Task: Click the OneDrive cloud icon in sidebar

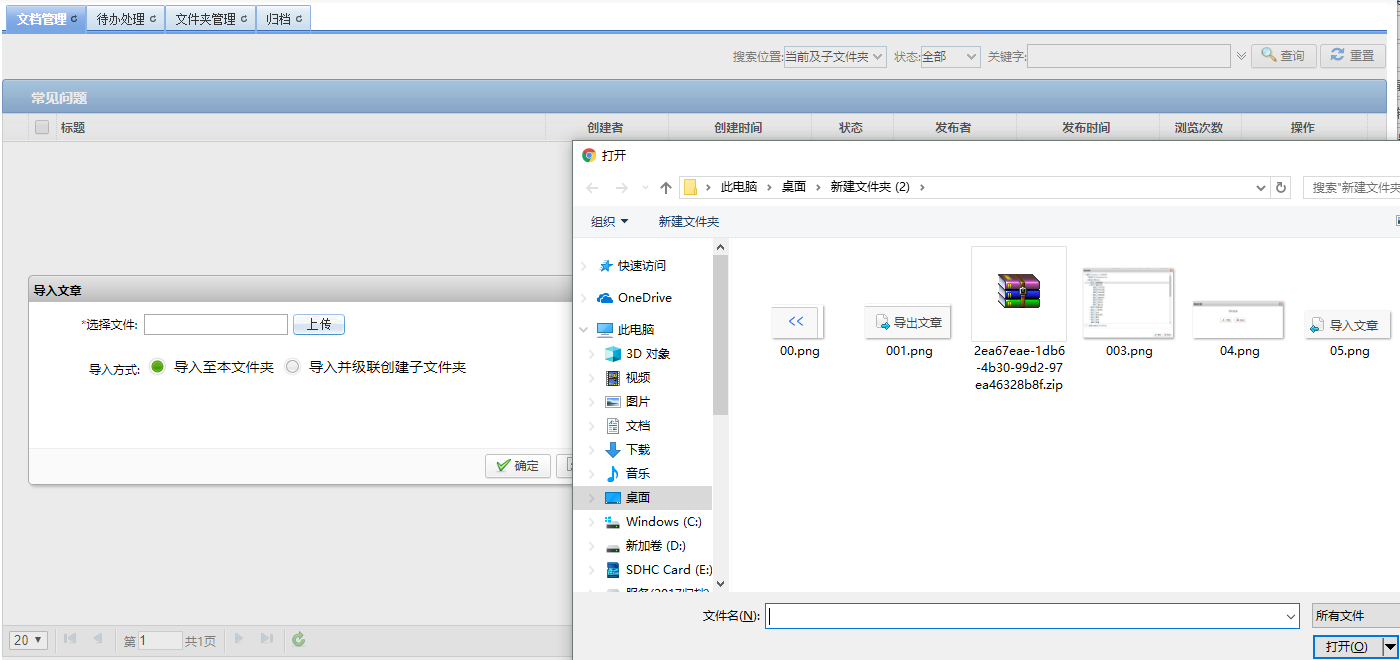Action: (605, 298)
